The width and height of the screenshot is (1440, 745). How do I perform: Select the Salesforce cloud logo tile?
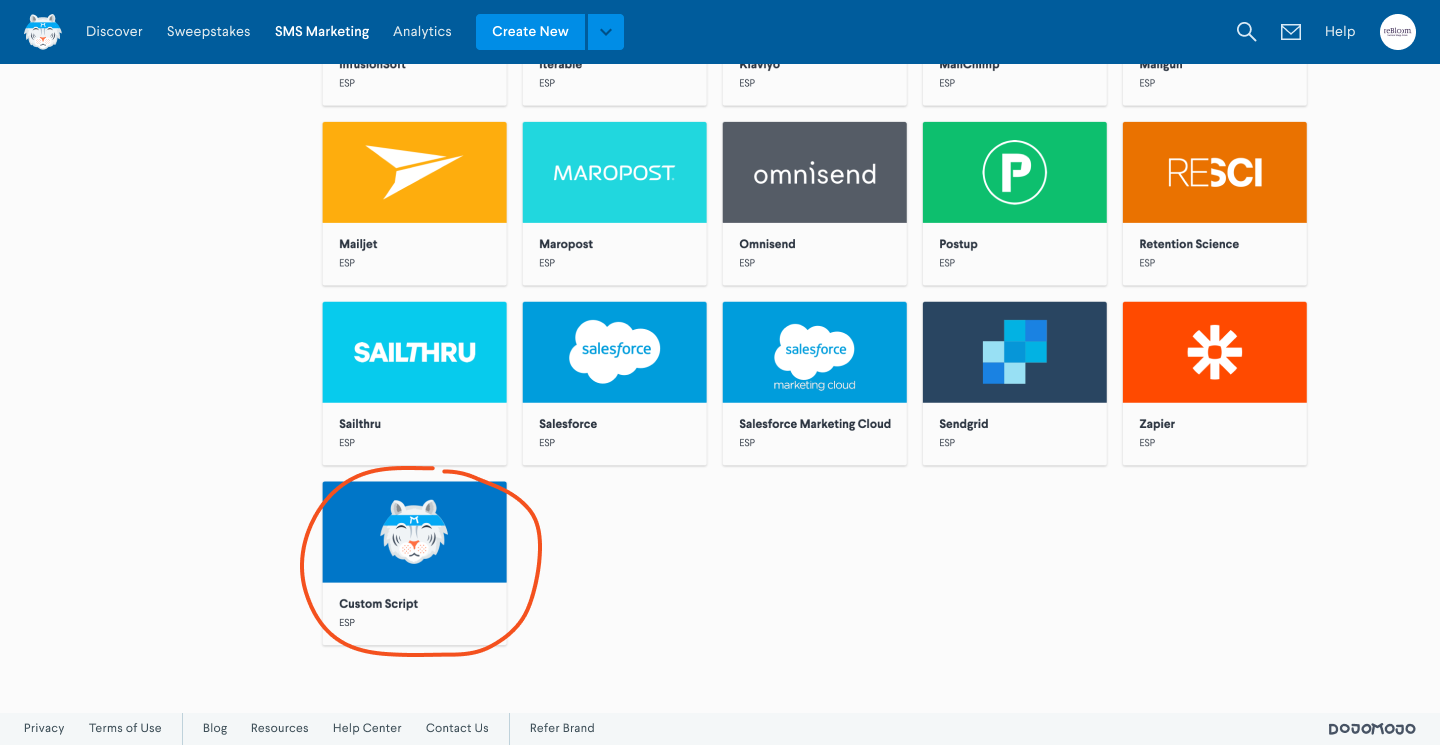click(615, 352)
